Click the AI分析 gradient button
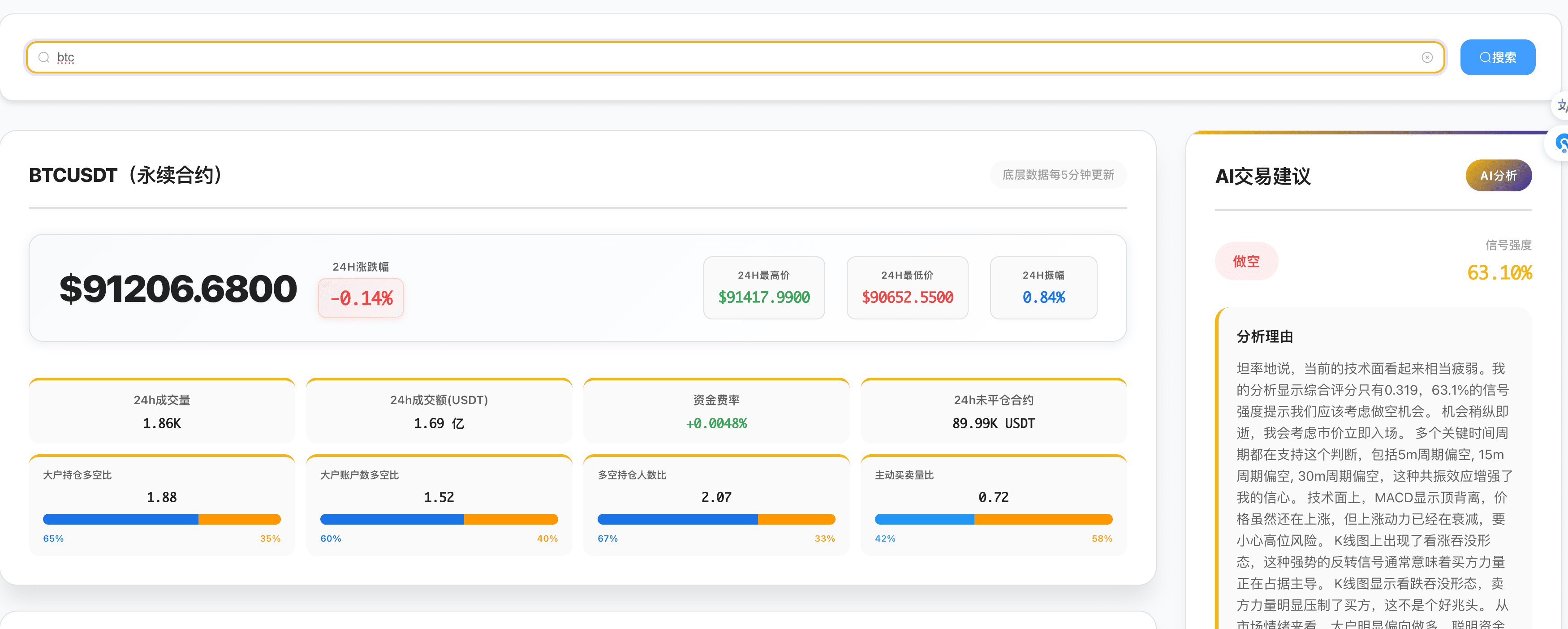The width and height of the screenshot is (1568, 629). 1498,175
